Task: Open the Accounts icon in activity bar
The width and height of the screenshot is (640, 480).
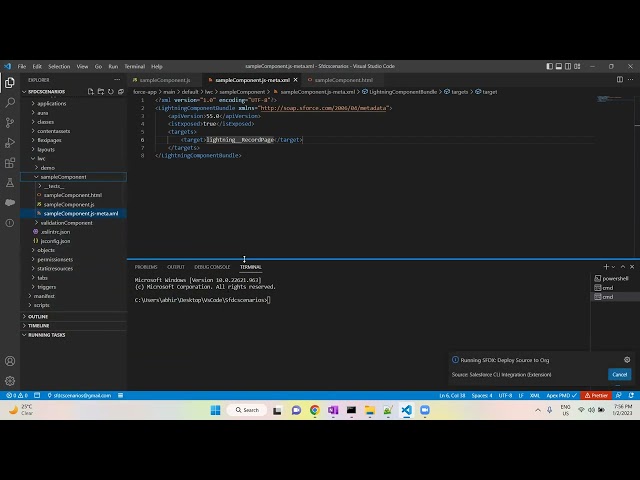Action: [x=10, y=361]
